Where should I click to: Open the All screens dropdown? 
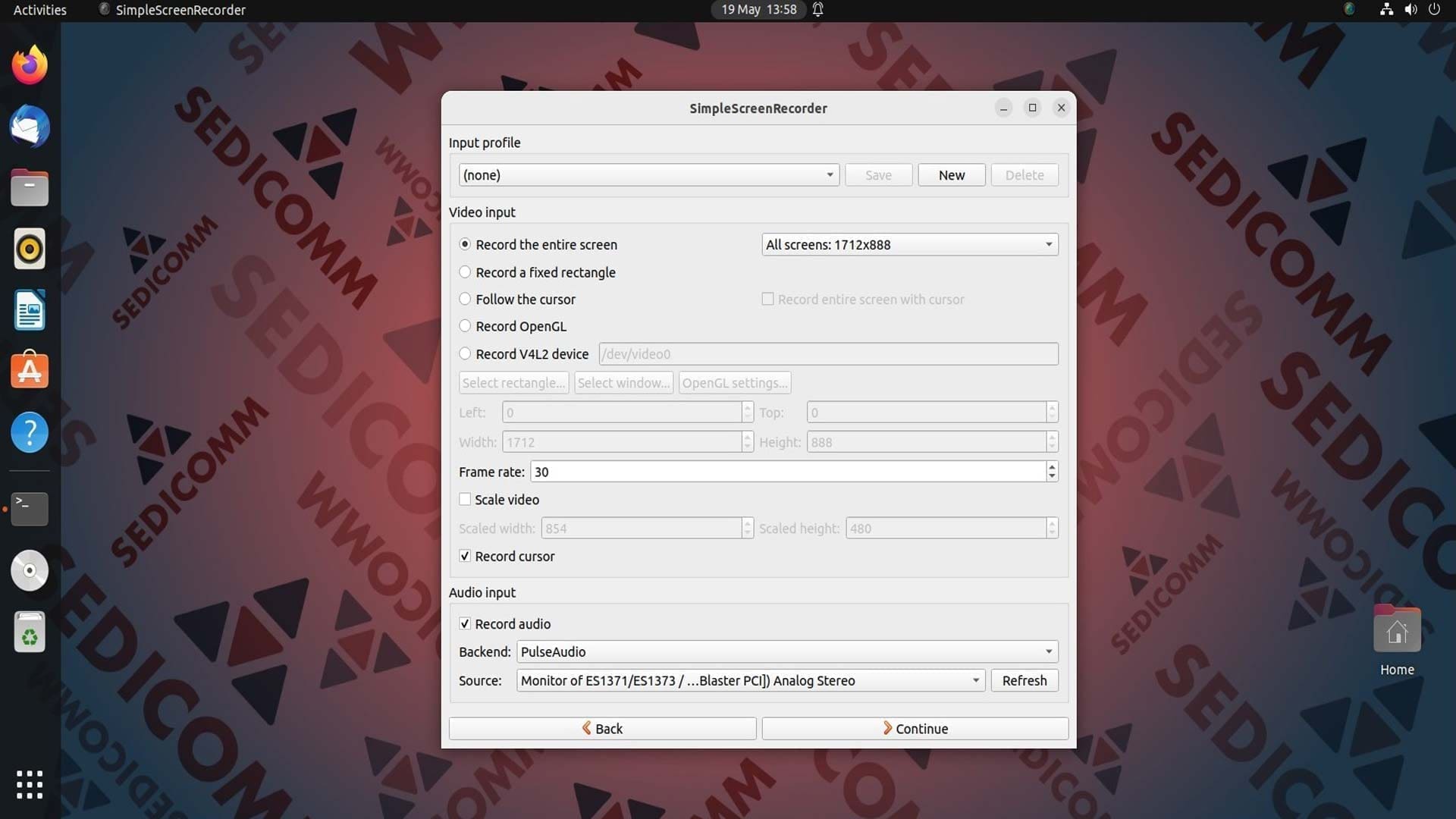pyautogui.click(x=909, y=244)
